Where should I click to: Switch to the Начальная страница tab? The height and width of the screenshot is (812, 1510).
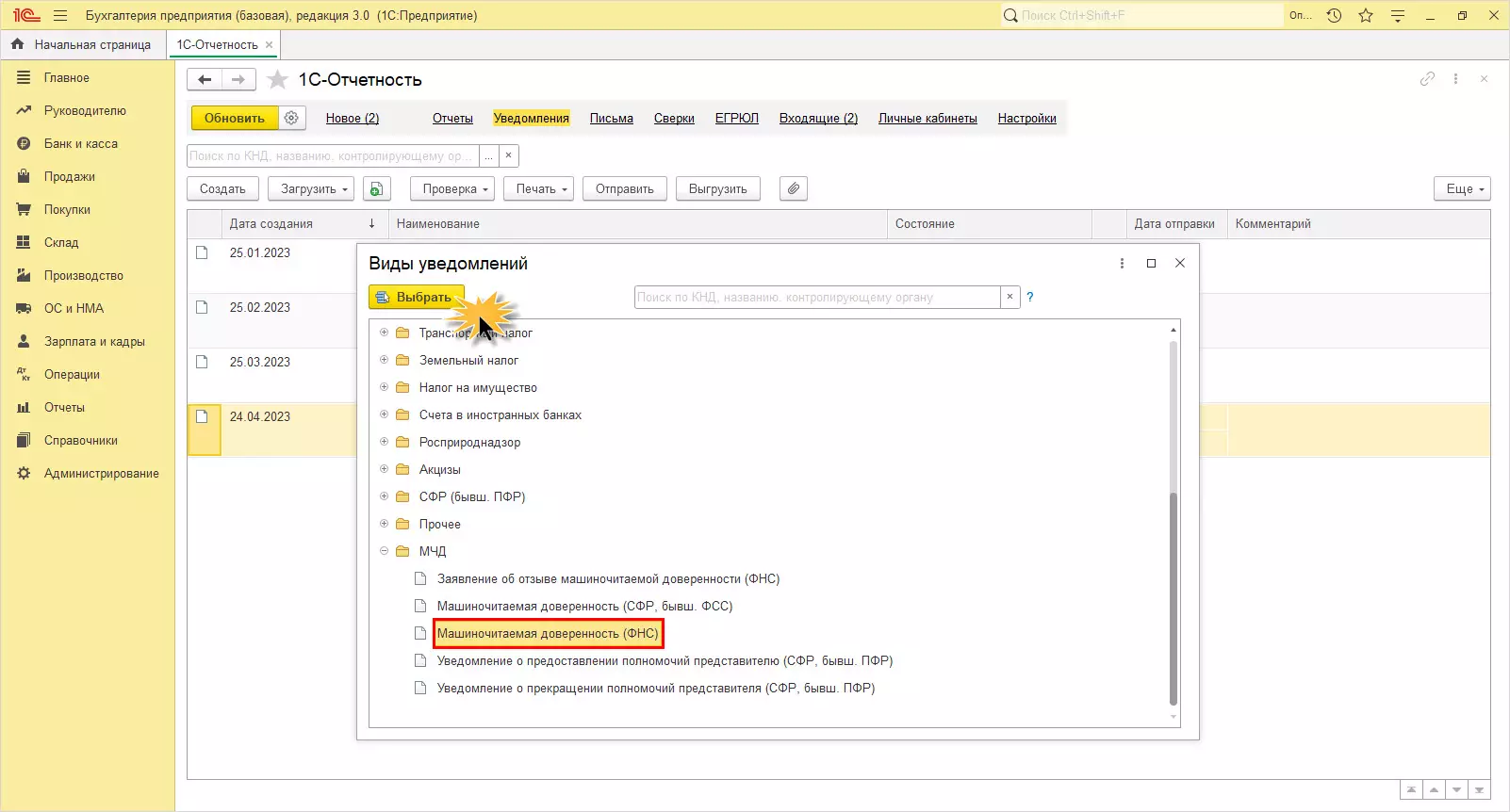83,44
